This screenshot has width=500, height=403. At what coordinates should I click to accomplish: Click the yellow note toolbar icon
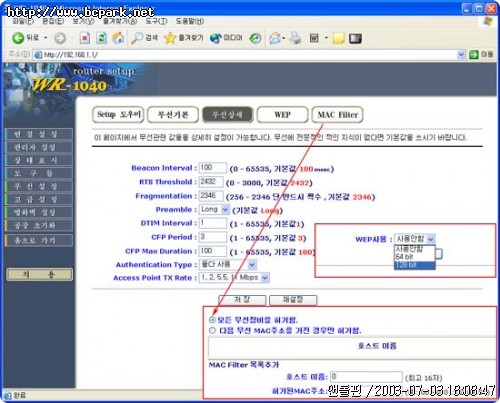338,38
